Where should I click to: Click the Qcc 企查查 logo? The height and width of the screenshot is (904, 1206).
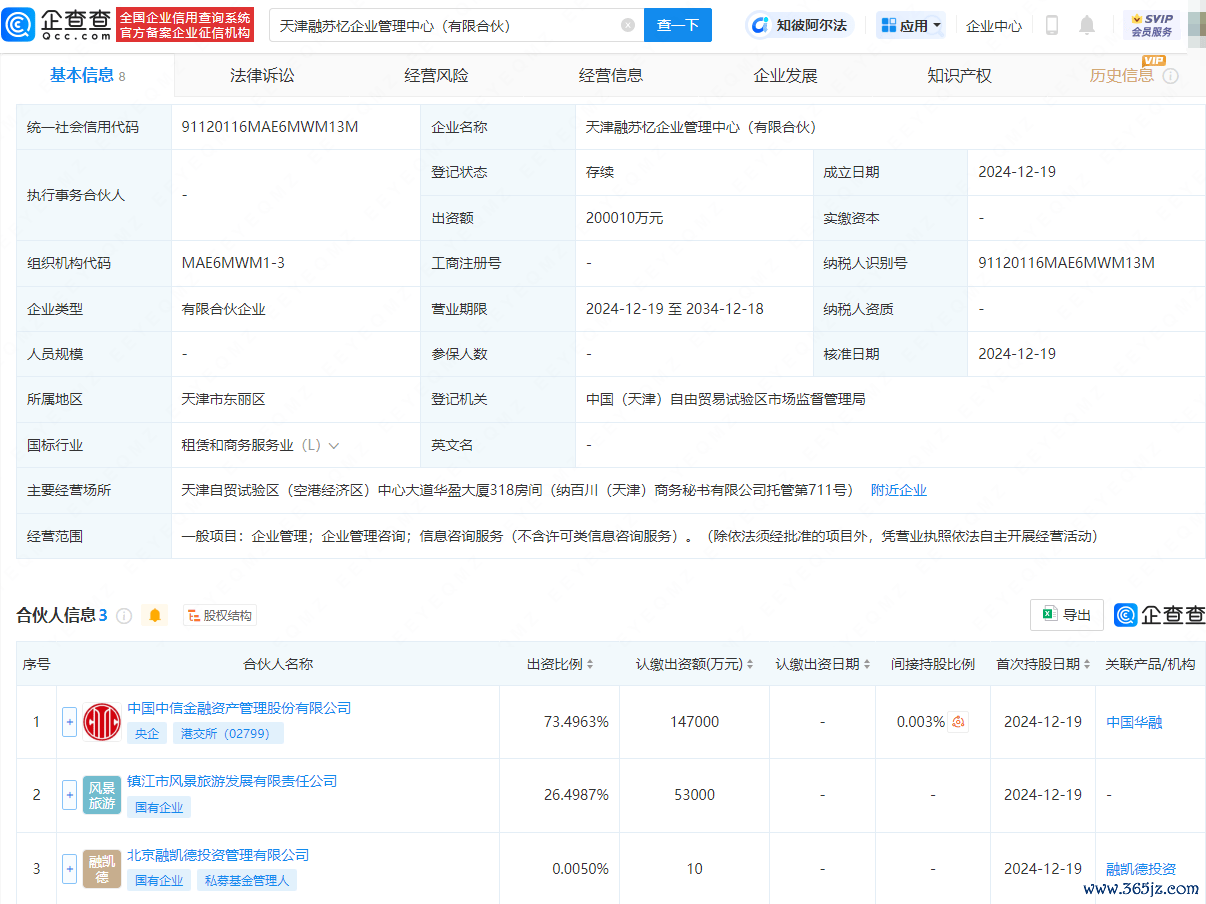[x=58, y=24]
